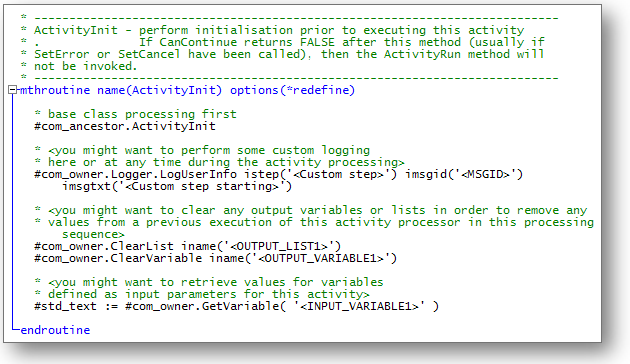The width and height of the screenshot is (630, 364).
Task: Click the options(*redefine) clause
Action: (292, 90)
